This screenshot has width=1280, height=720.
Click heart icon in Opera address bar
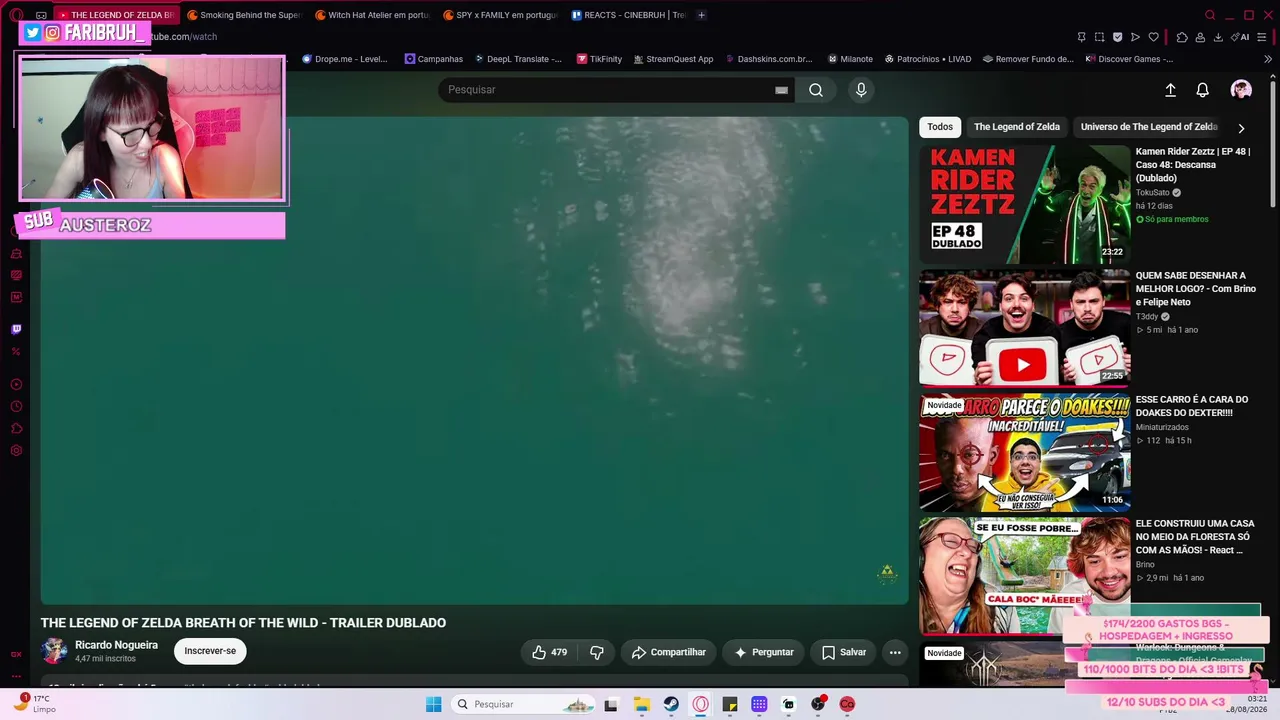pyautogui.click(x=1153, y=37)
